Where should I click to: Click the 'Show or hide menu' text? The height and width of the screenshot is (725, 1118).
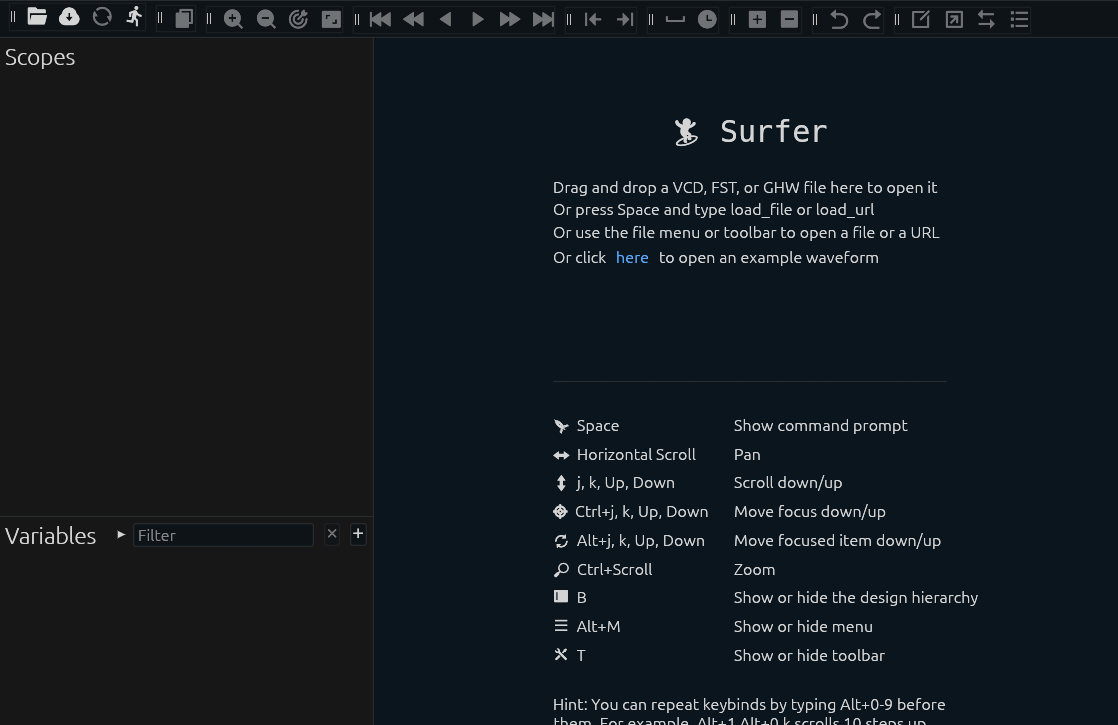(x=803, y=627)
